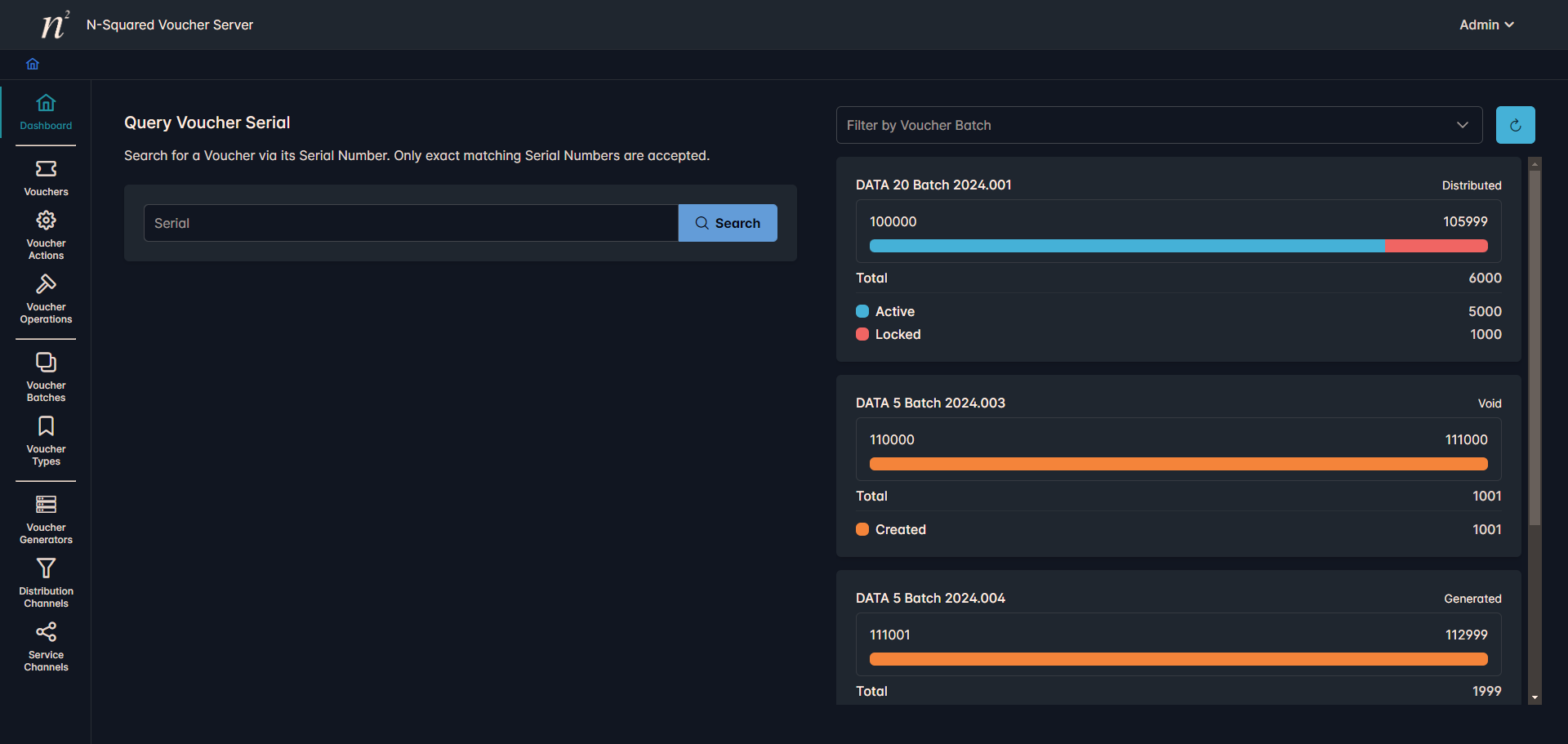Open Voucher Types bookmark icon
Screen dimensions: 1568x744
[x=46, y=426]
